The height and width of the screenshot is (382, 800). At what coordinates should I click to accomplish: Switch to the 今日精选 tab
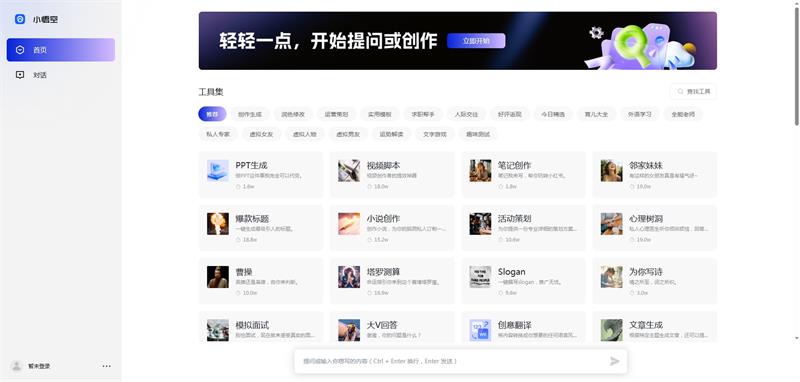tap(553, 114)
